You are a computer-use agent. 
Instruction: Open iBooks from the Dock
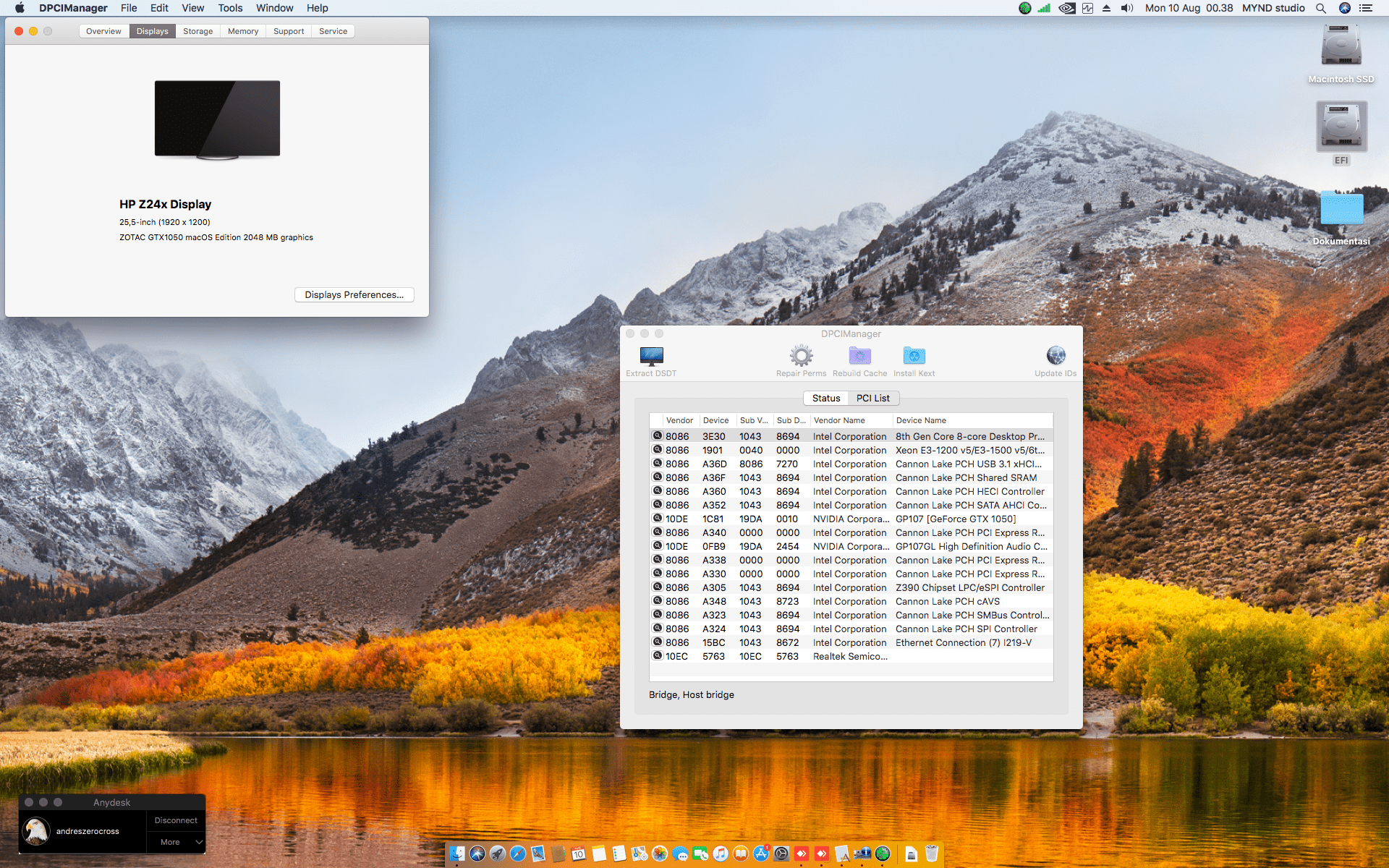[x=741, y=854]
